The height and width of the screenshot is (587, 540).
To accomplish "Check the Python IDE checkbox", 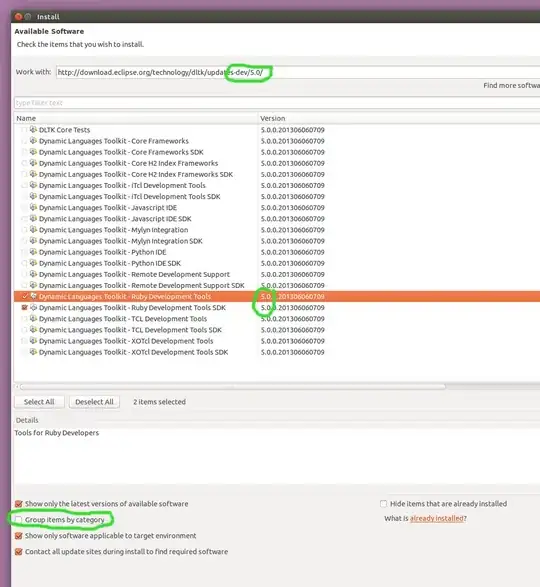I will point(25,252).
